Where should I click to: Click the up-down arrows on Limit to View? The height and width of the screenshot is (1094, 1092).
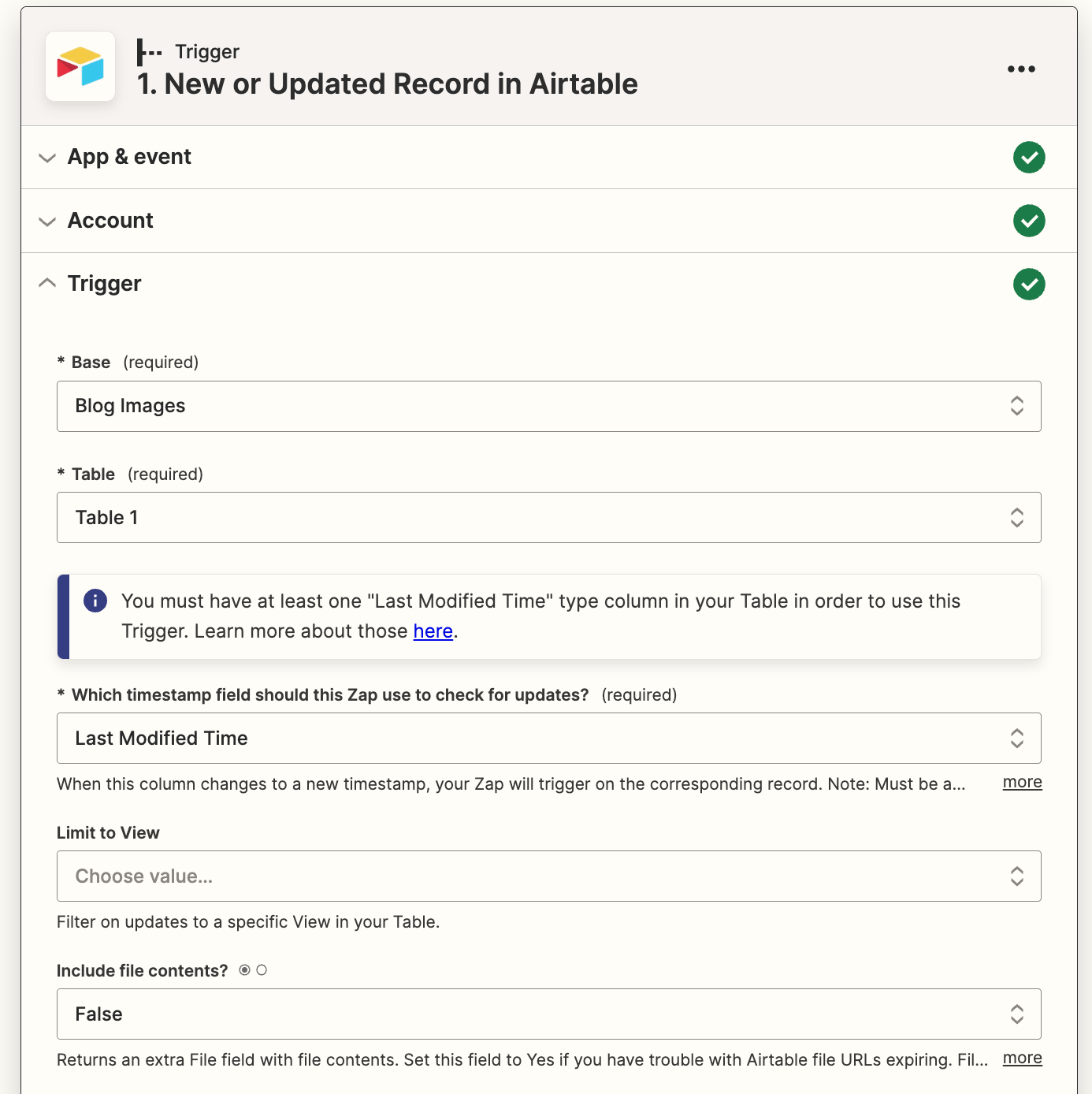click(x=1017, y=876)
